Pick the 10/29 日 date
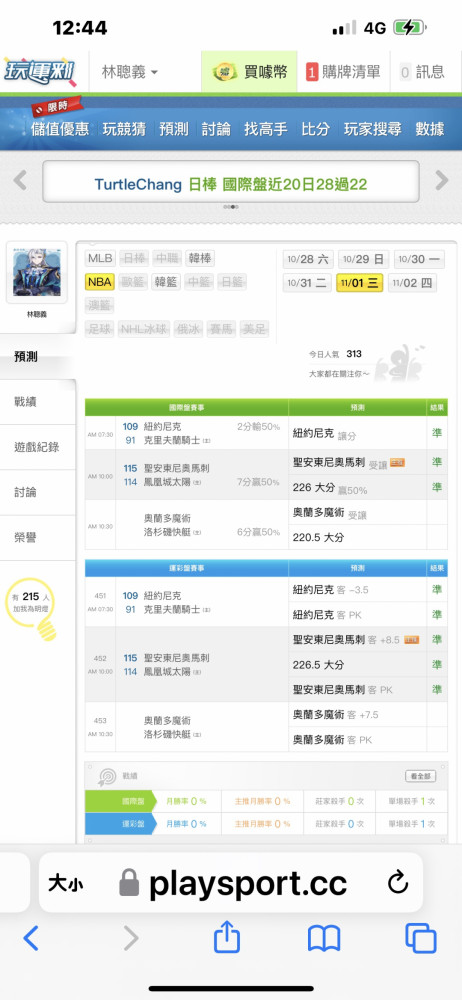Viewport: 462px width, 1000px height. [364, 260]
